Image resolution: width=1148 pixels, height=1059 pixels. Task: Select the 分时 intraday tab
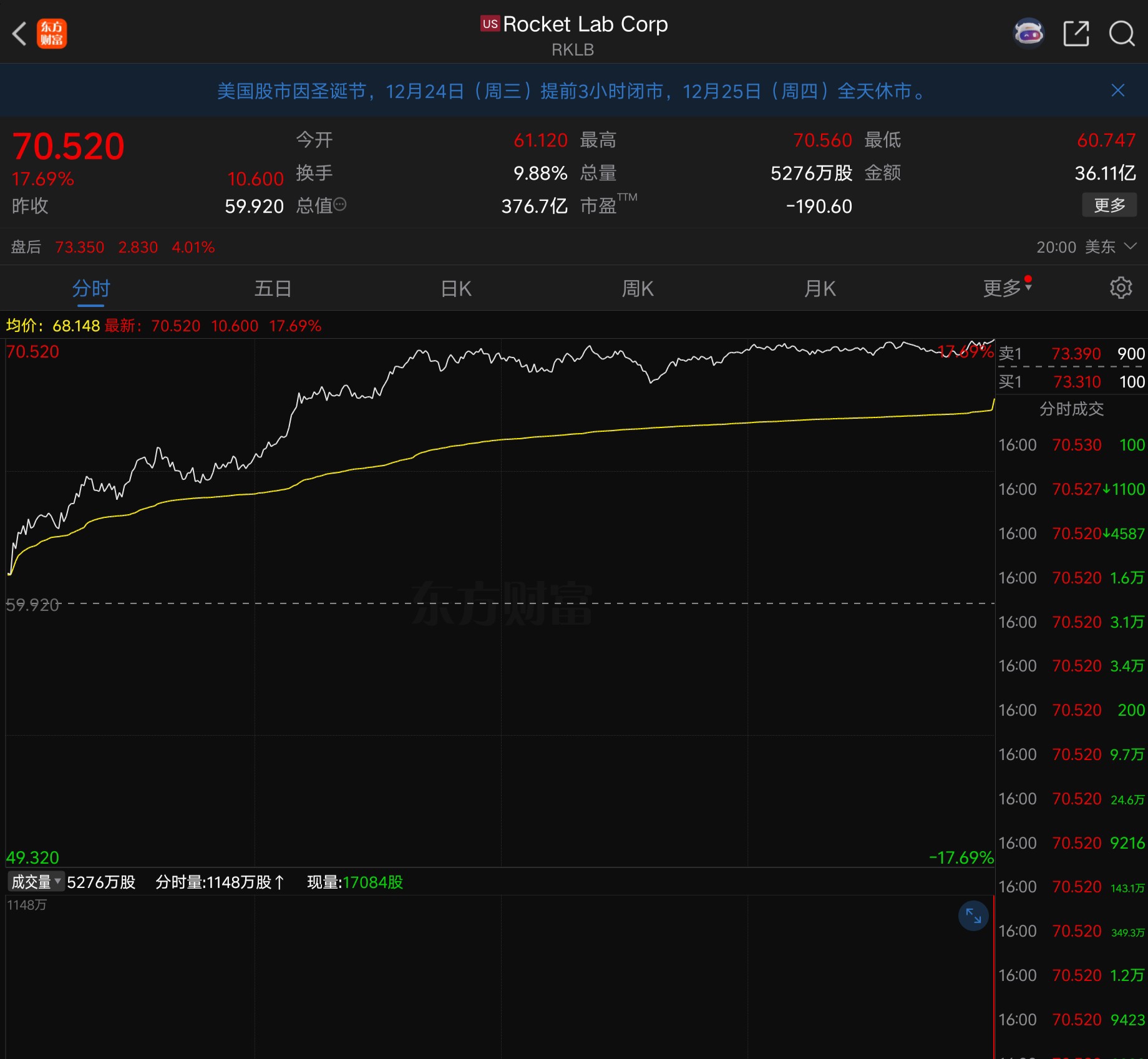91,289
